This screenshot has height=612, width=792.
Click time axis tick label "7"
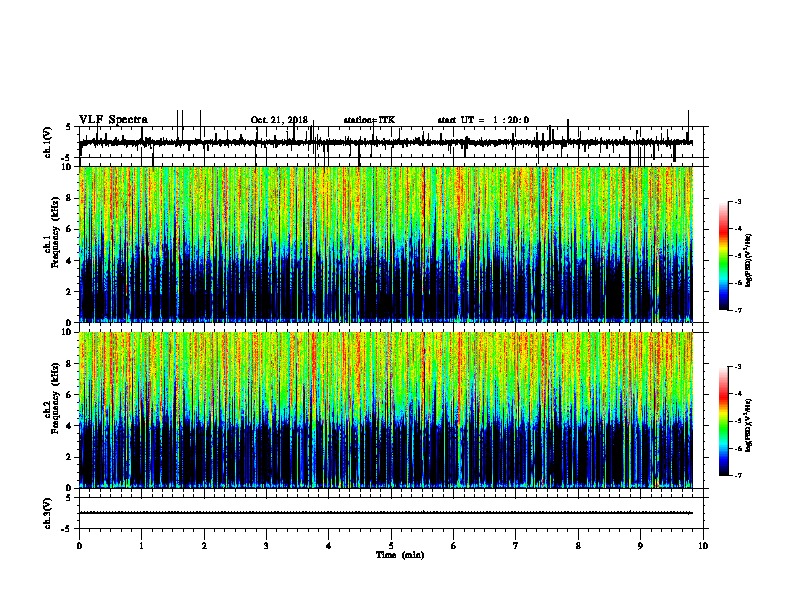pyautogui.click(x=516, y=546)
